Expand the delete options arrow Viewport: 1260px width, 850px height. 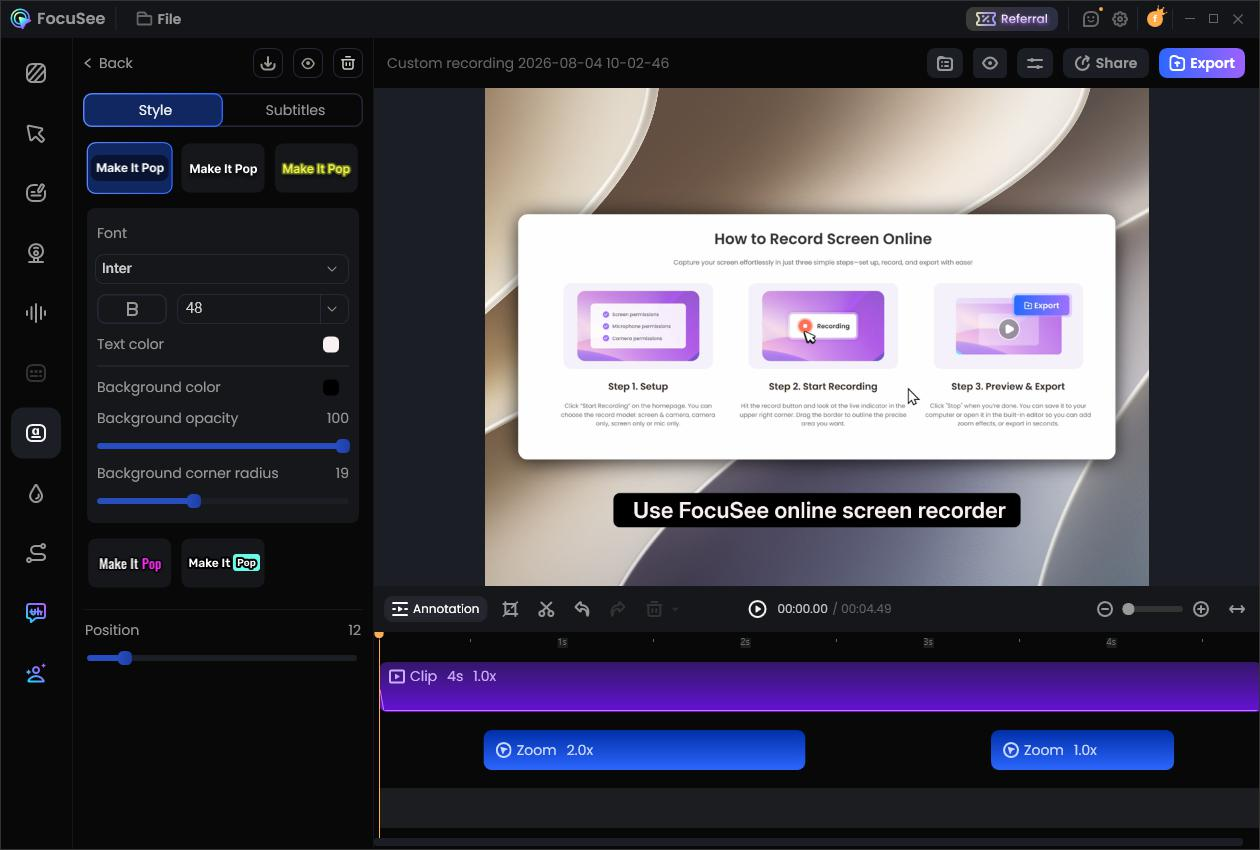pyautogui.click(x=675, y=609)
